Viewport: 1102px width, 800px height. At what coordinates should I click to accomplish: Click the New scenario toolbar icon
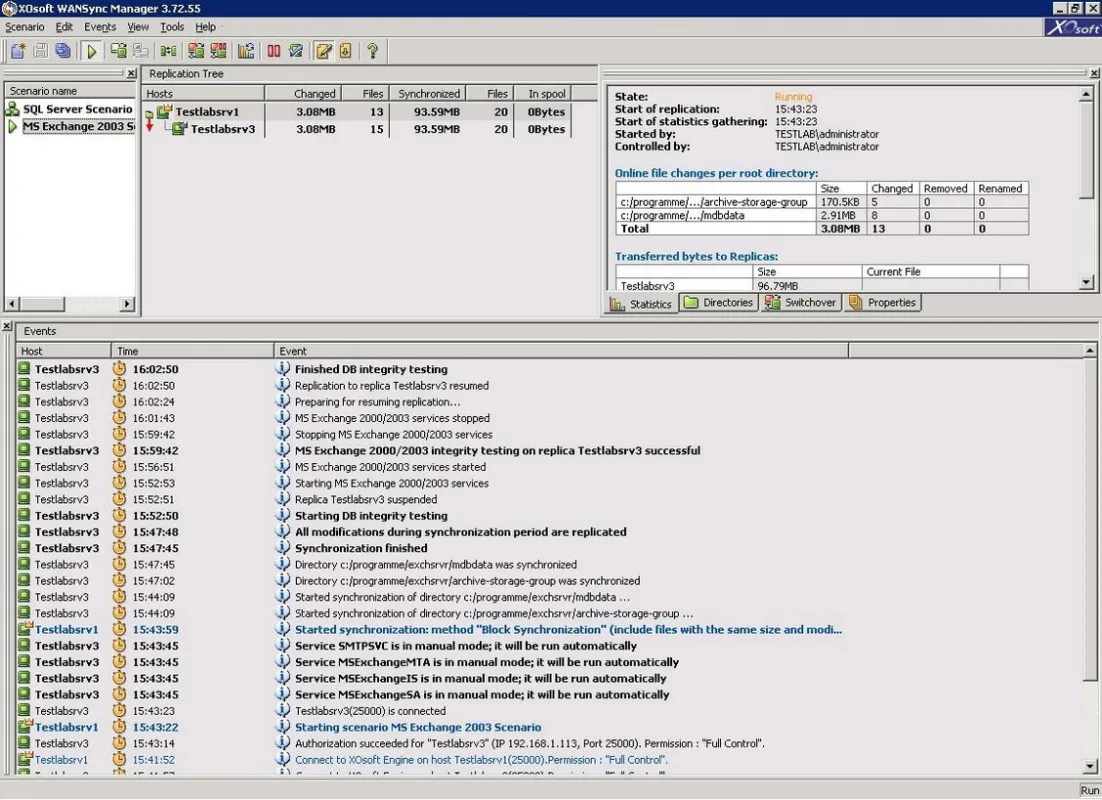pyautogui.click(x=18, y=51)
